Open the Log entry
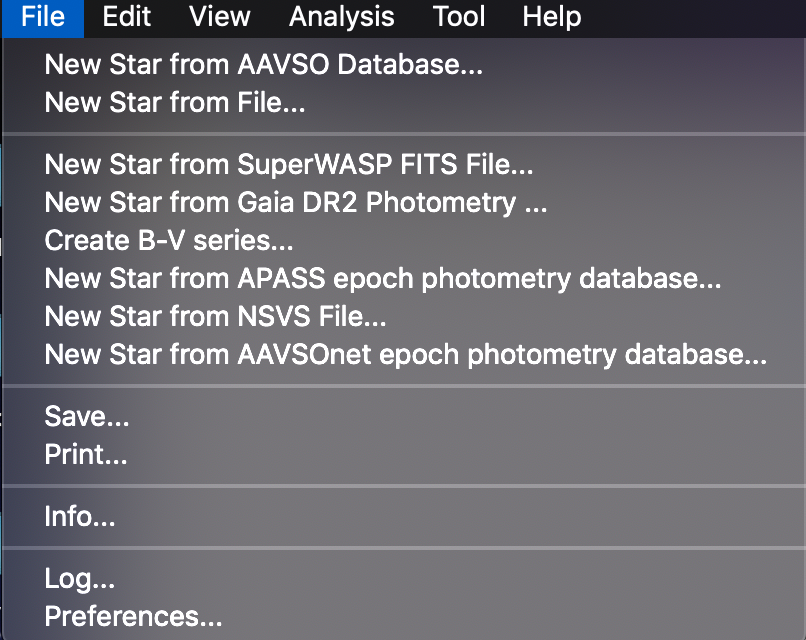Screen dimensions: 806x640 click(x=79, y=579)
